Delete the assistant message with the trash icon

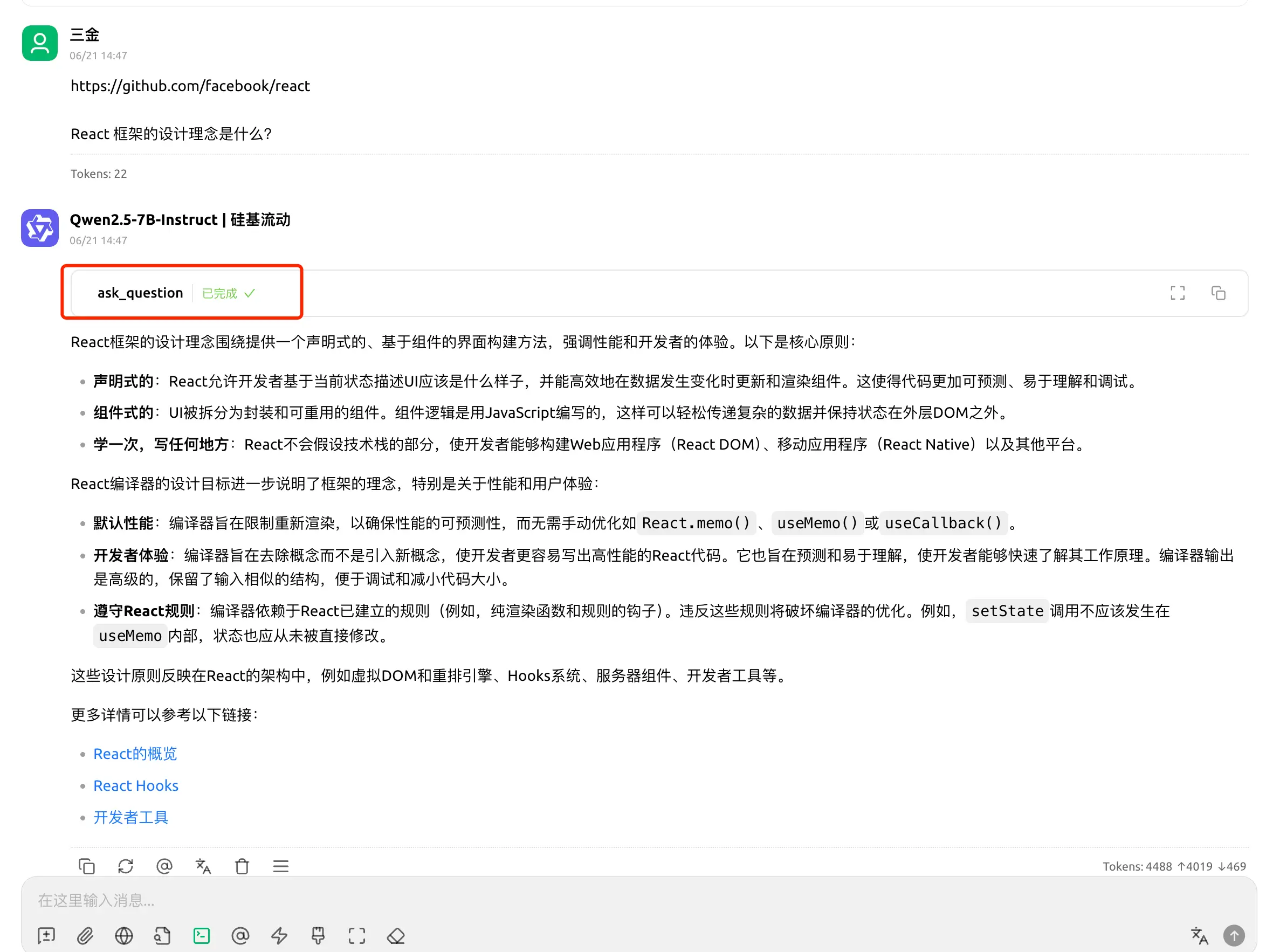pyautogui.click(x=242, y=866)
